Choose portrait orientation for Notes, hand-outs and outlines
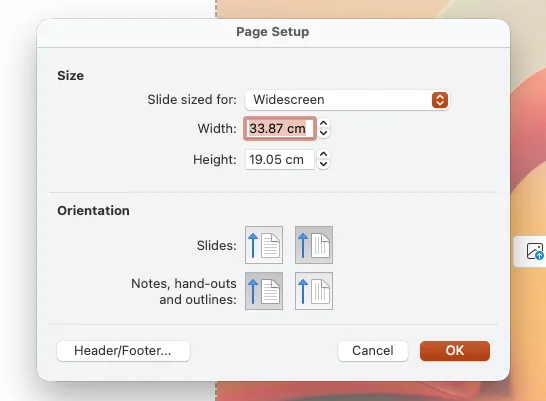This screenshot has width=546, height=401. 264,291
